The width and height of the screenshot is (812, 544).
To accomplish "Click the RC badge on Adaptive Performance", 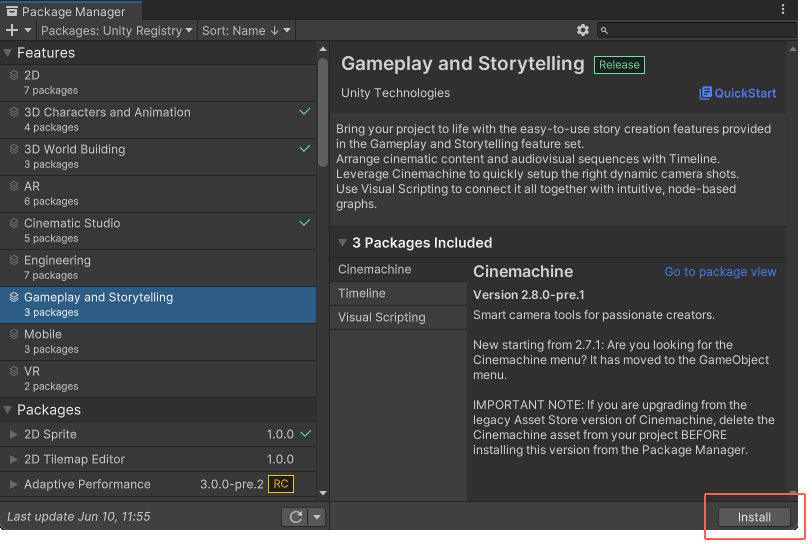I will 281,484.
